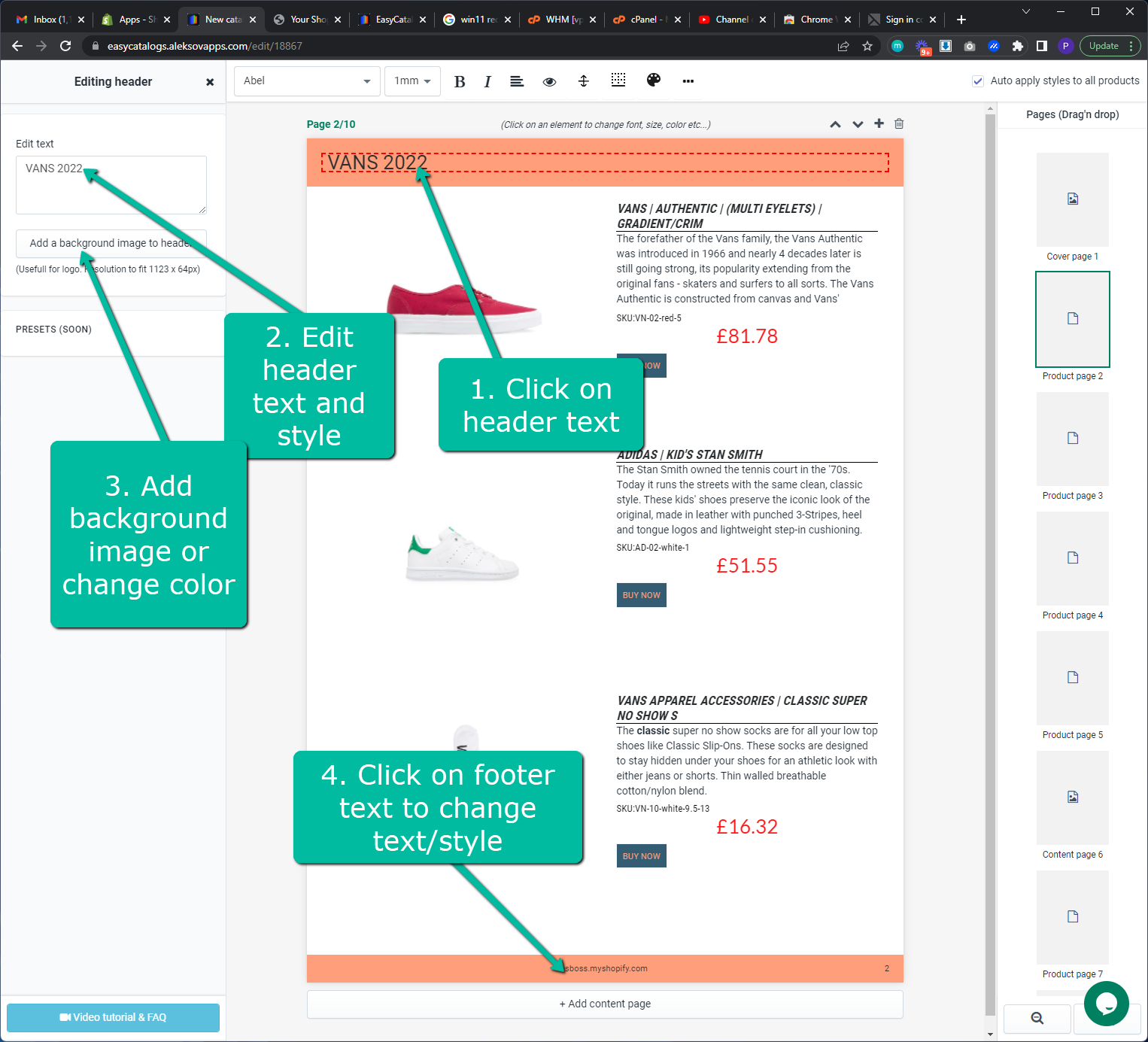Select Content page 6 thumbnail
Viewport: 1148px width, 1042px height.
point(1073,797)
